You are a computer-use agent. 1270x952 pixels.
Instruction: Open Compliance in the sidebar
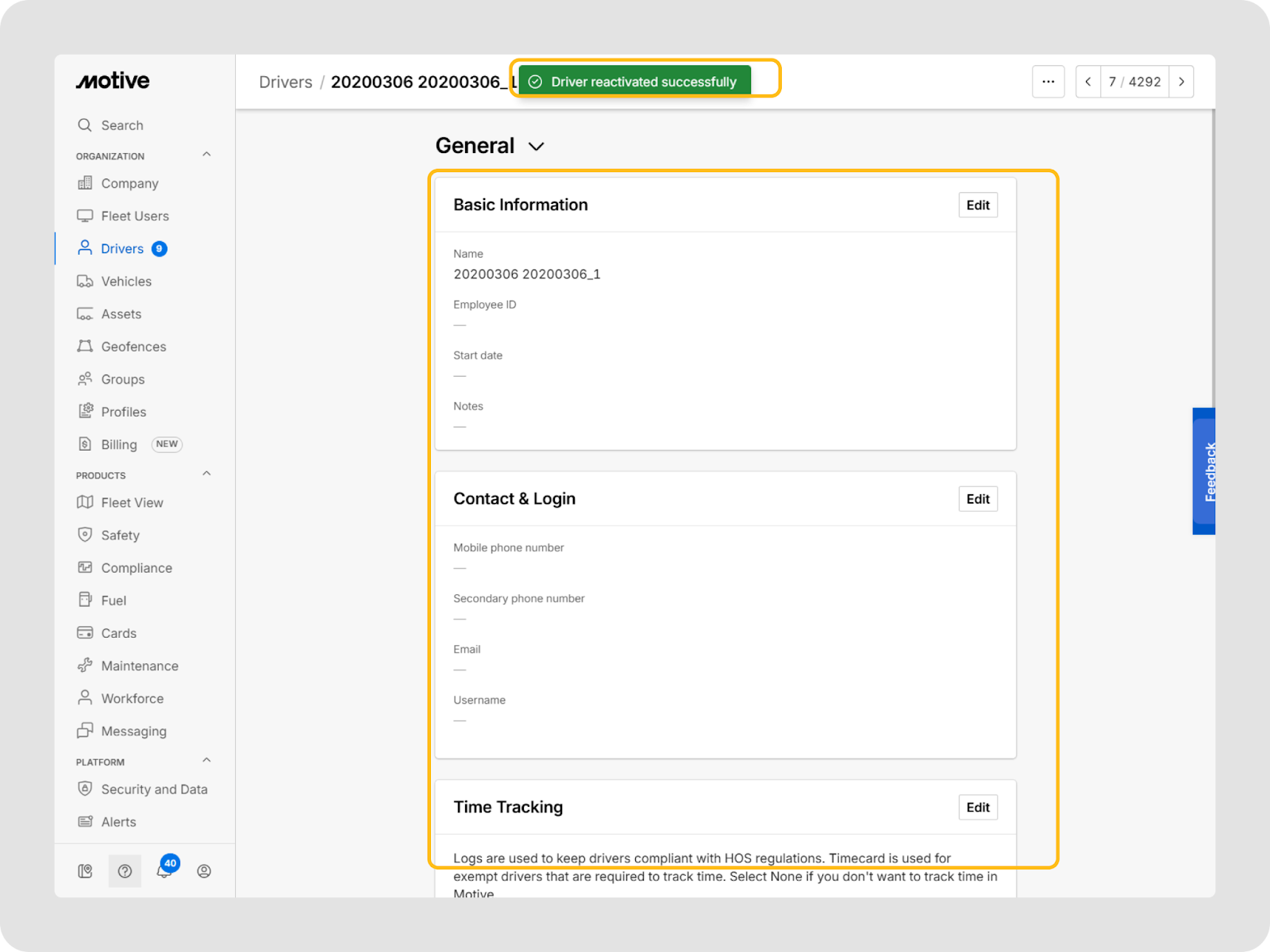point(136,568)
